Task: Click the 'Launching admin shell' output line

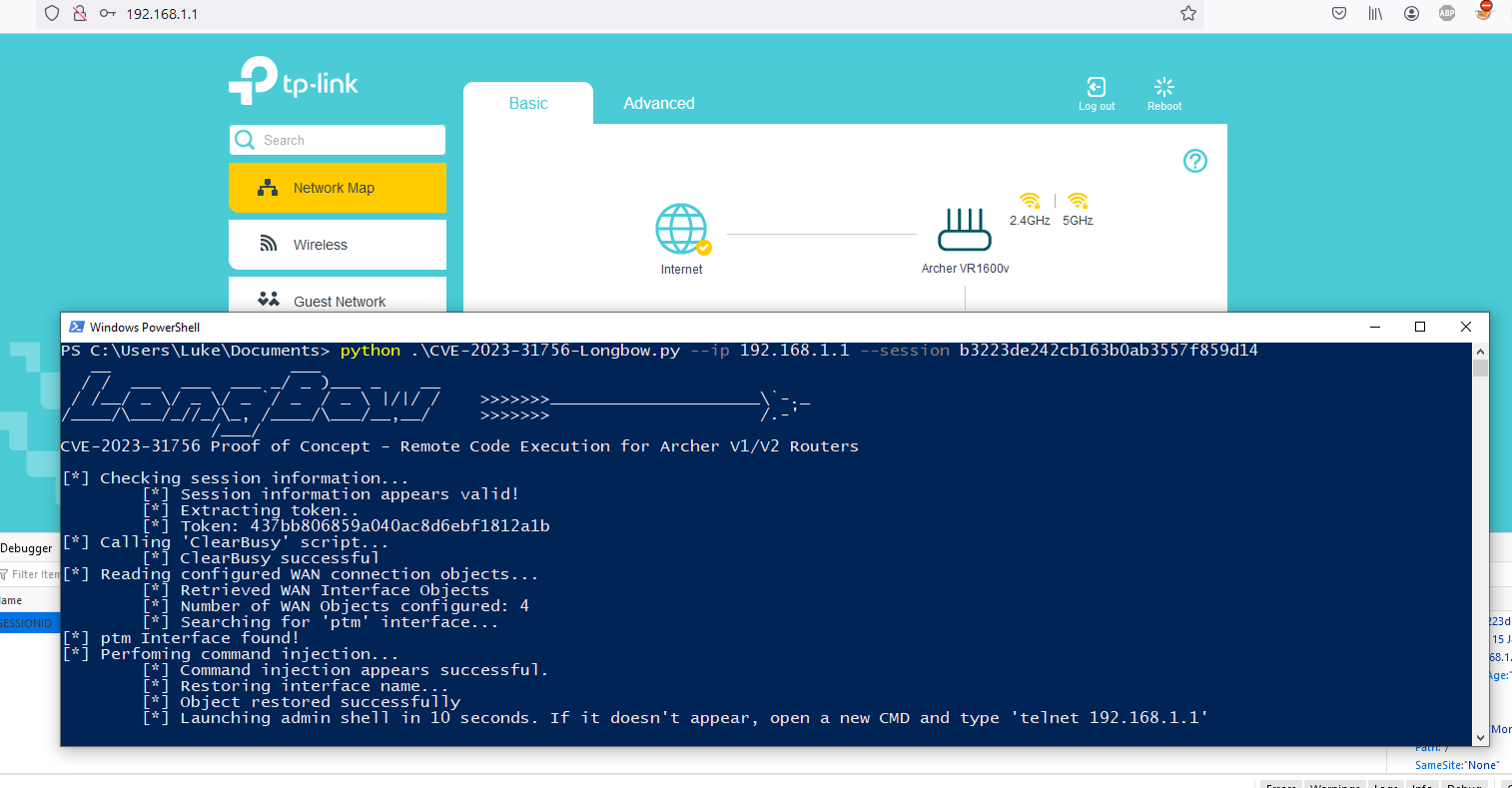Action: point(675,718)
